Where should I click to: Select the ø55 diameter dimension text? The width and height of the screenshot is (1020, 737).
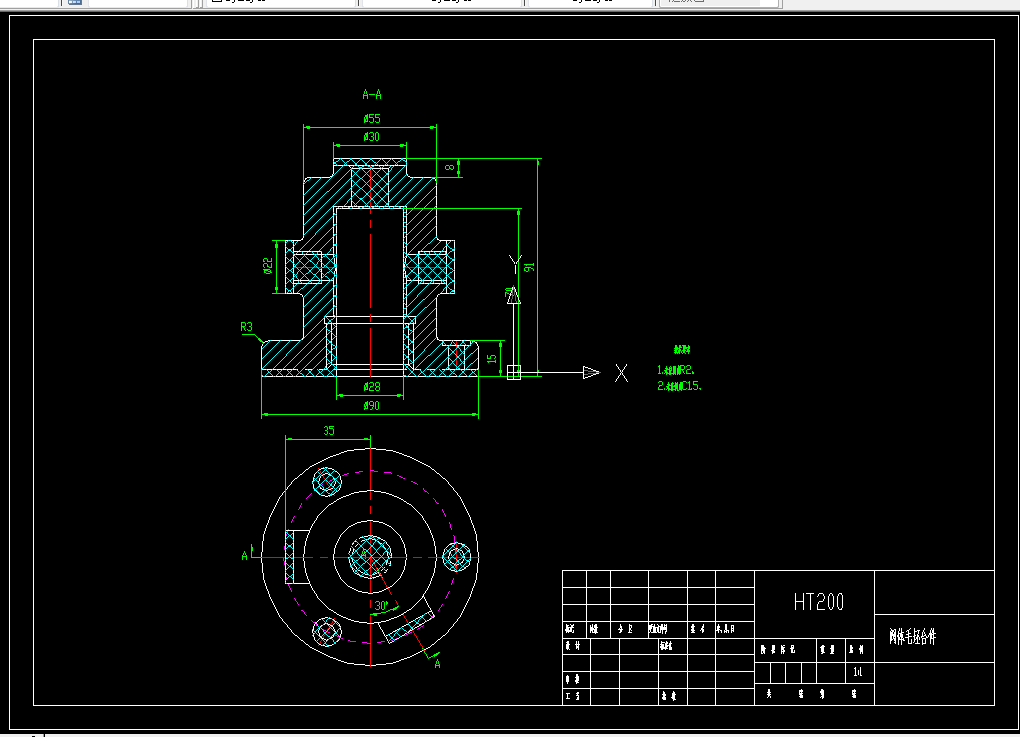(371, 118)
